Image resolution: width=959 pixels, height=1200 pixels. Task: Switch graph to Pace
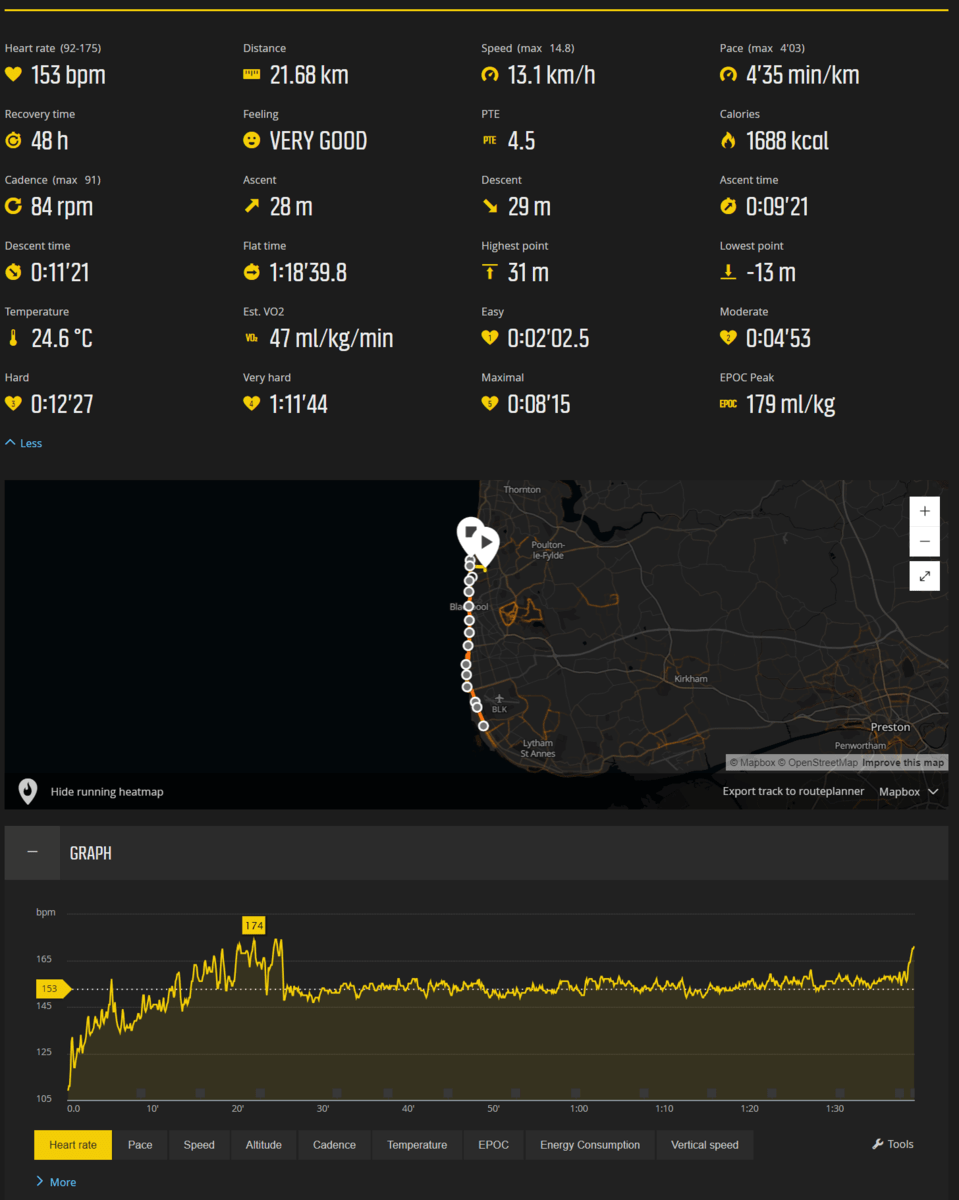click(x=140, y=1145)
